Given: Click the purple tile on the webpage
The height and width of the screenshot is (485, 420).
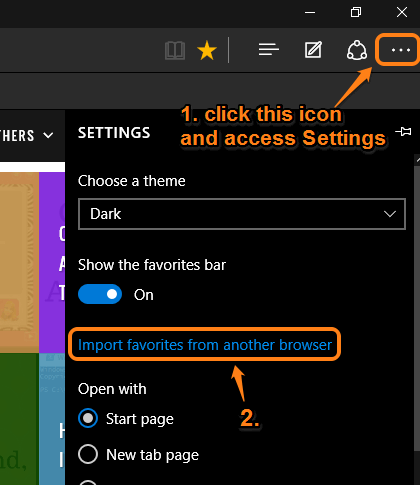Looking at the screenshot, I should [x=52, y=262].
